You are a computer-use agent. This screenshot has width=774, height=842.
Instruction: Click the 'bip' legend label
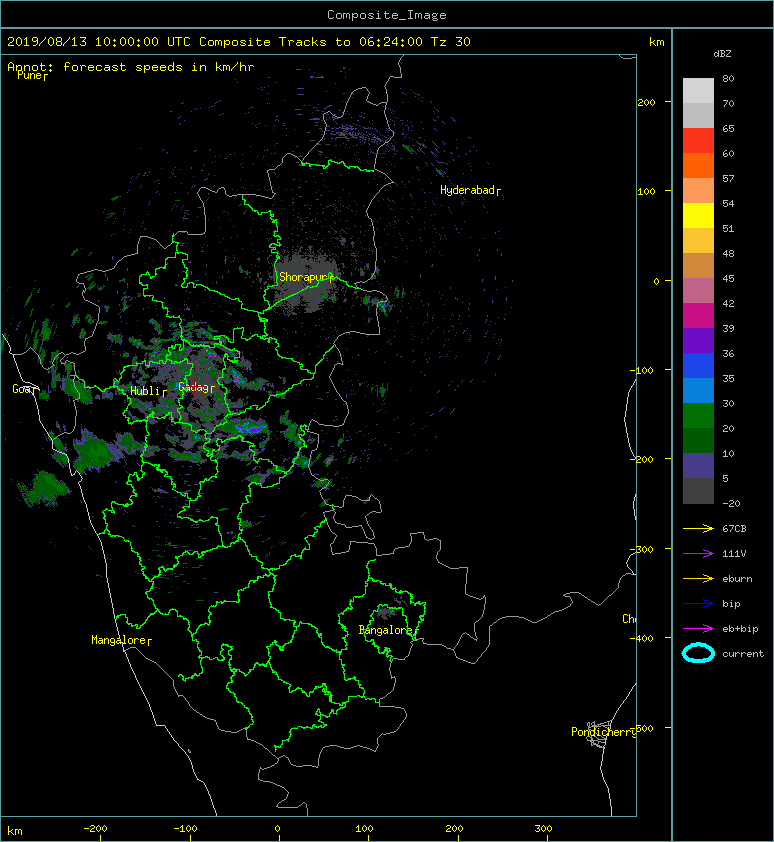[732, 604]
